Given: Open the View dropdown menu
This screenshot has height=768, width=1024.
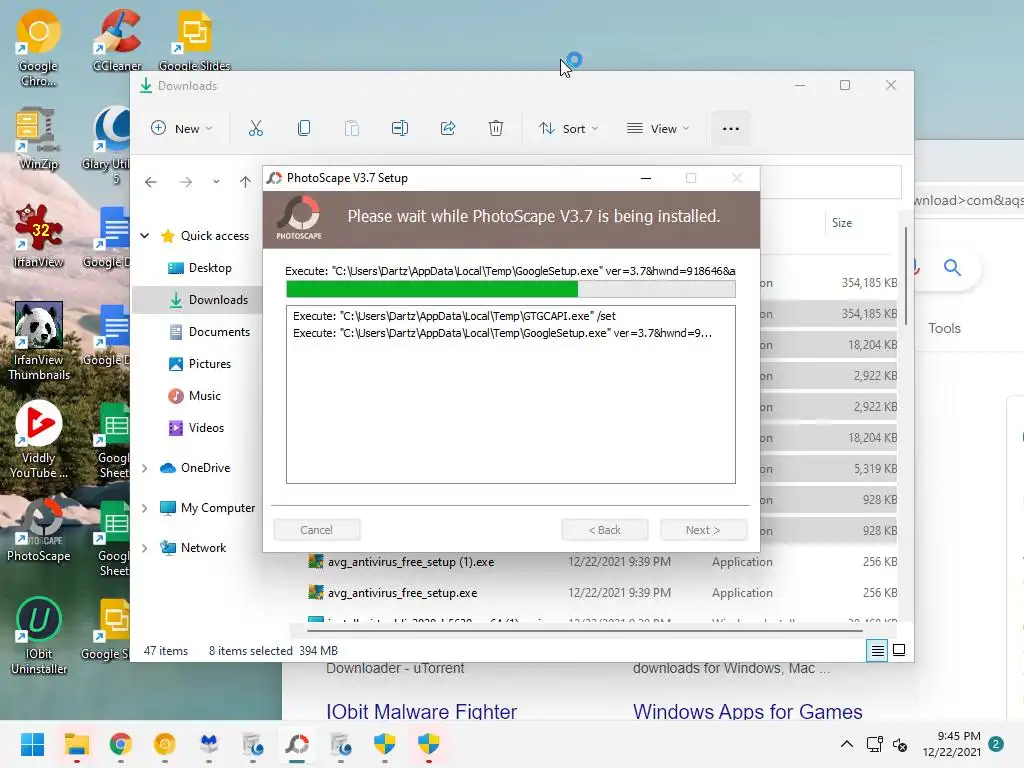Looking at the screenshot, I should [x=658, y=128].
